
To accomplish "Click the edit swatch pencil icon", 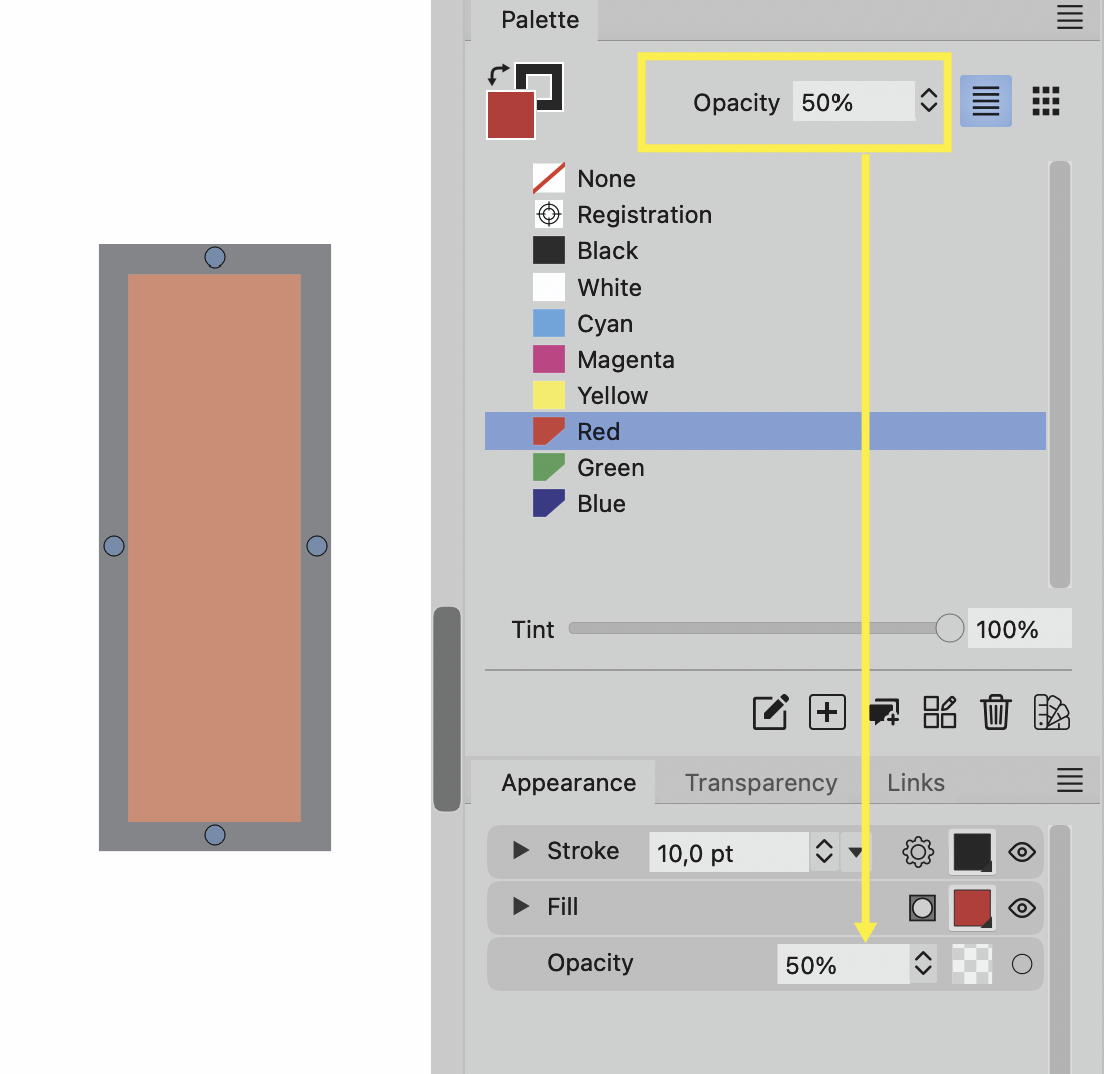I will pos(770,712).
